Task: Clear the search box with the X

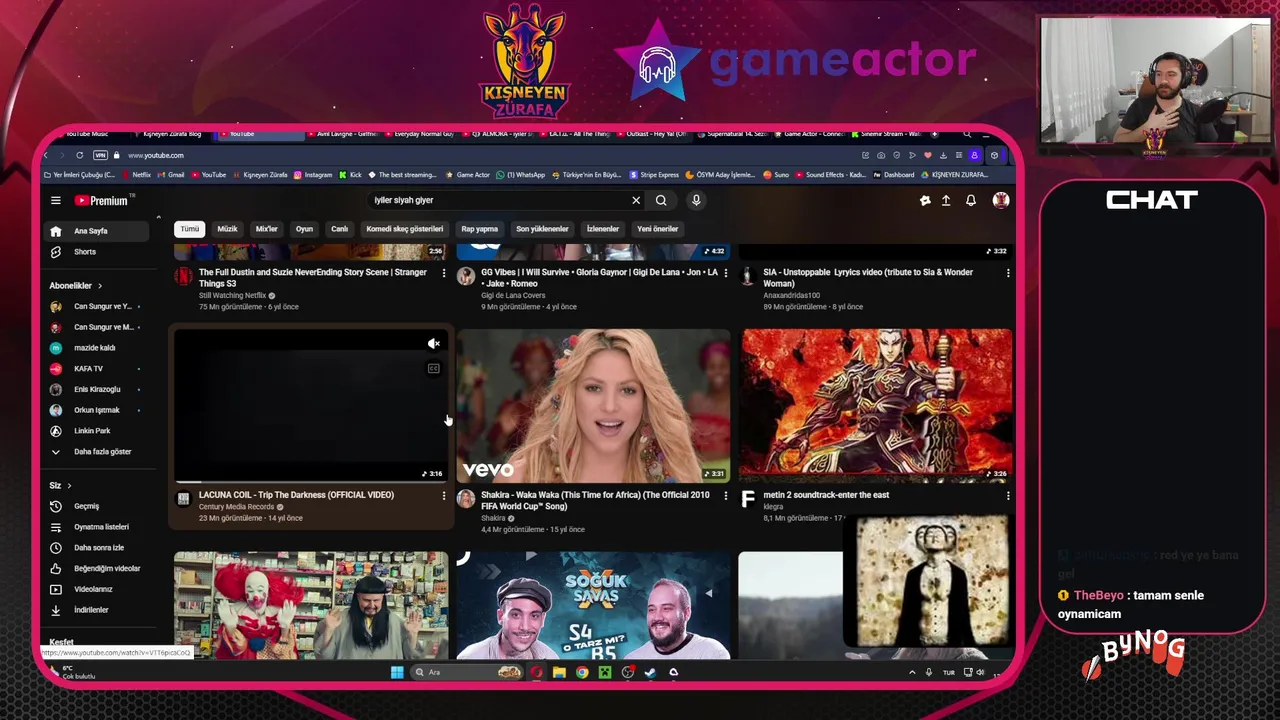Action: (x=636, y=200)
